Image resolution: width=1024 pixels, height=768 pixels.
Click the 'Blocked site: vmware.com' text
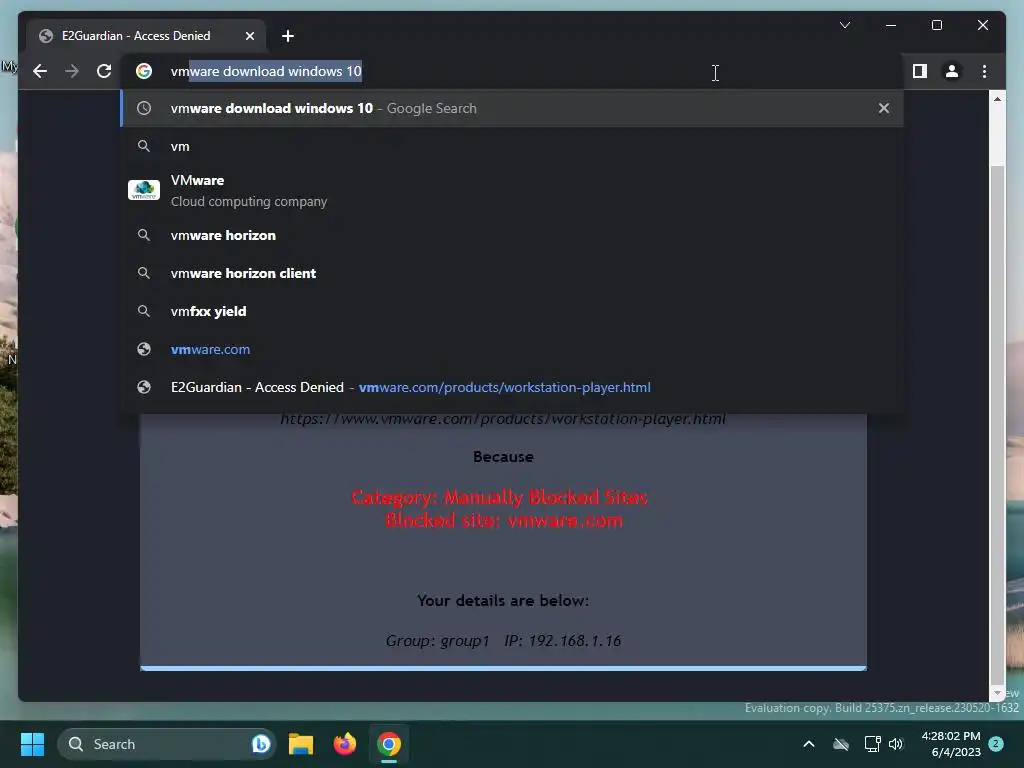pos(504,521)
